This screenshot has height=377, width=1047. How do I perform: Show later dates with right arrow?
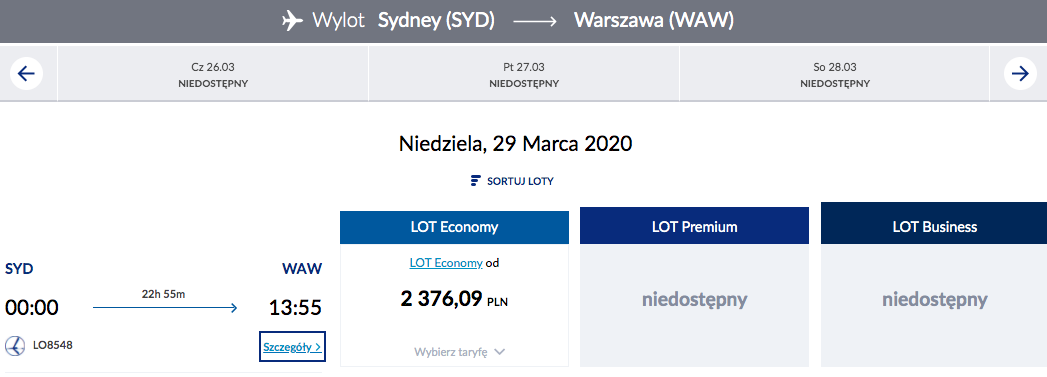(1020, 74)
